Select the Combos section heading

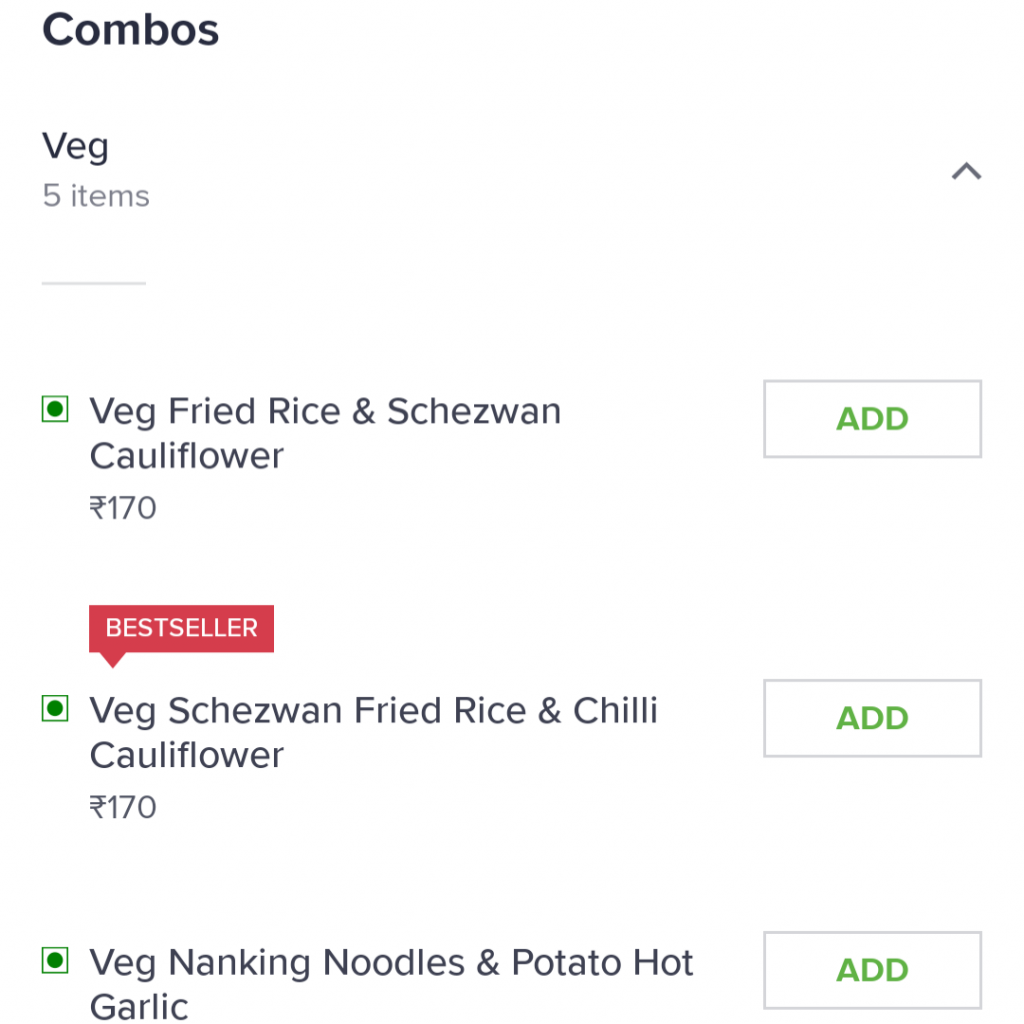point(130,30)
